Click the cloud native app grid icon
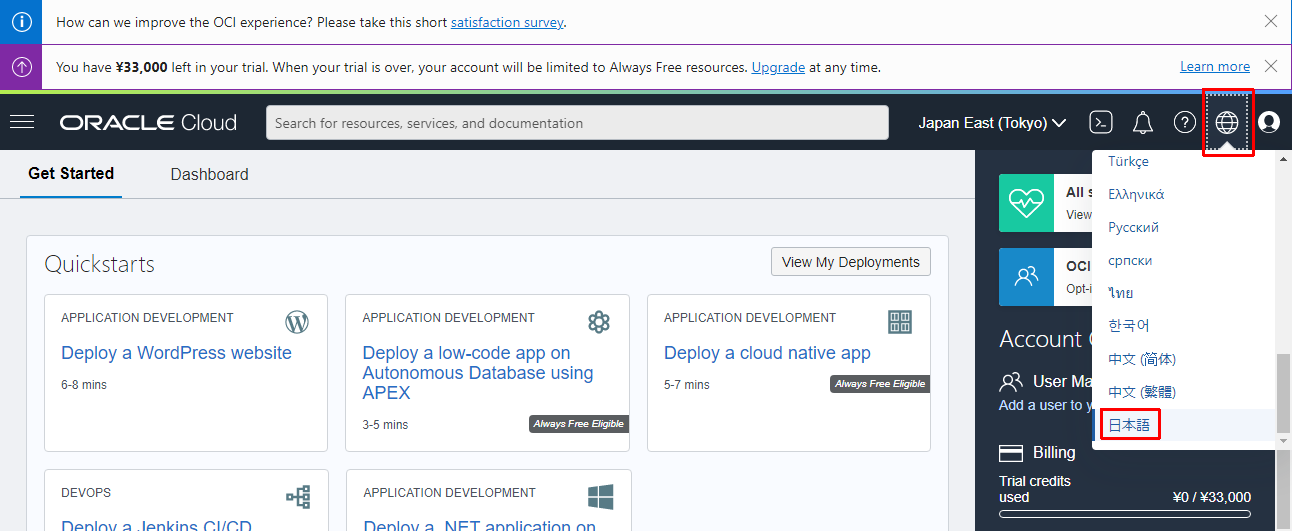 pos(900,322)
